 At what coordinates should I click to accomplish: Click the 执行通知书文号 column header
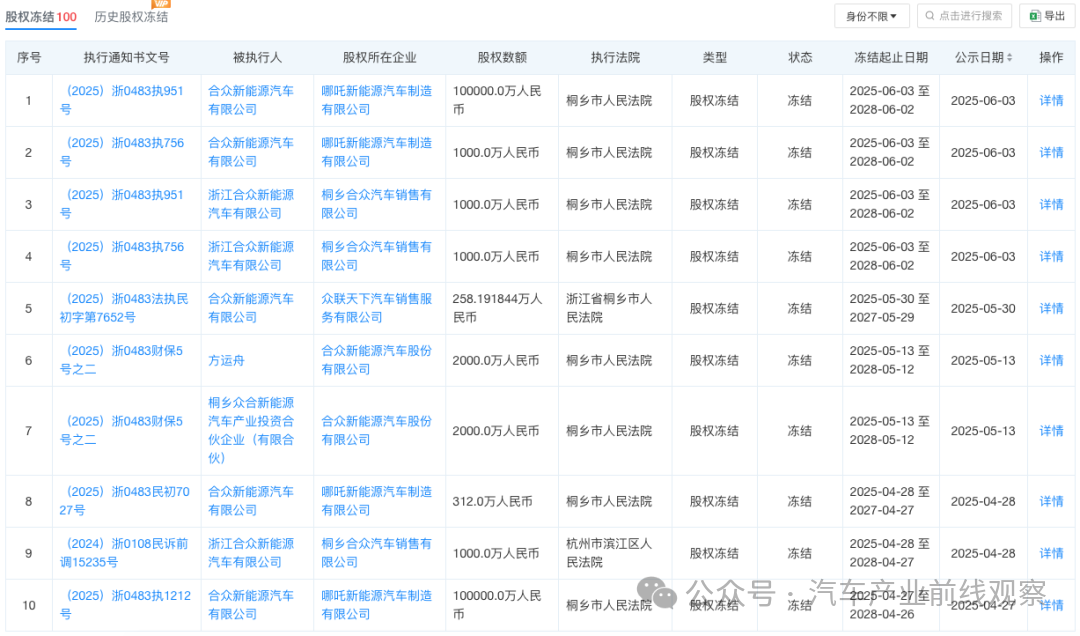click(x=127, y=58)
